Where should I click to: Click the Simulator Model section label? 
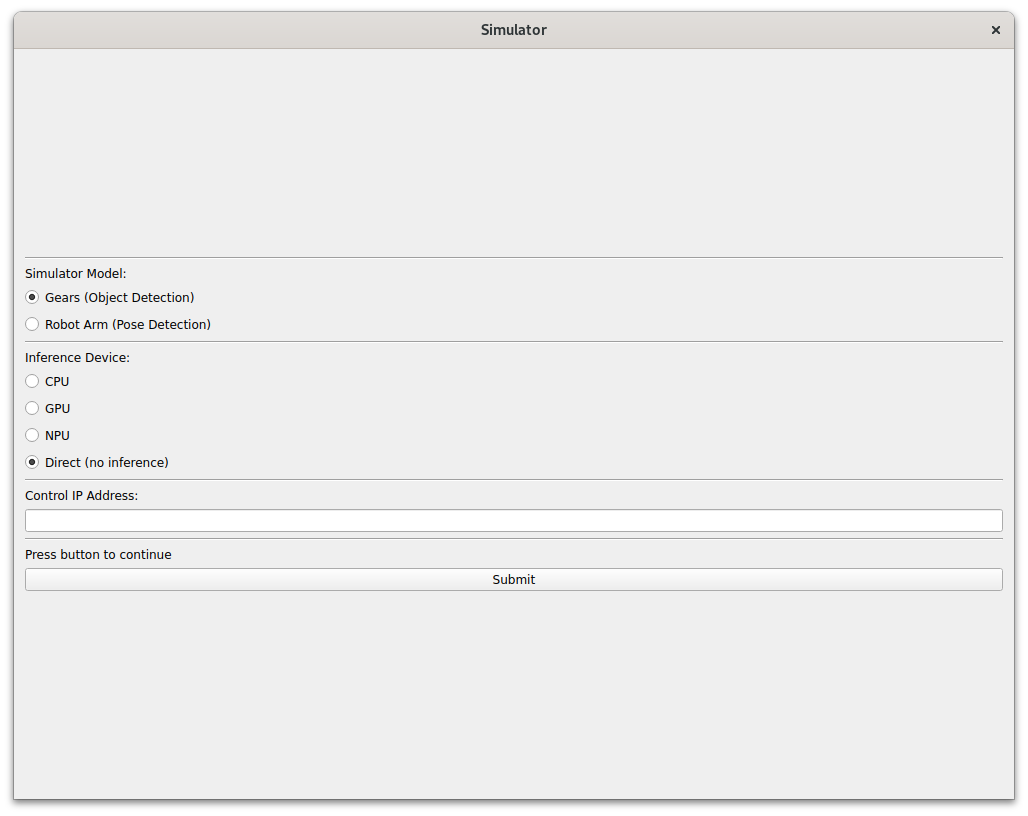tap(75, 273)
